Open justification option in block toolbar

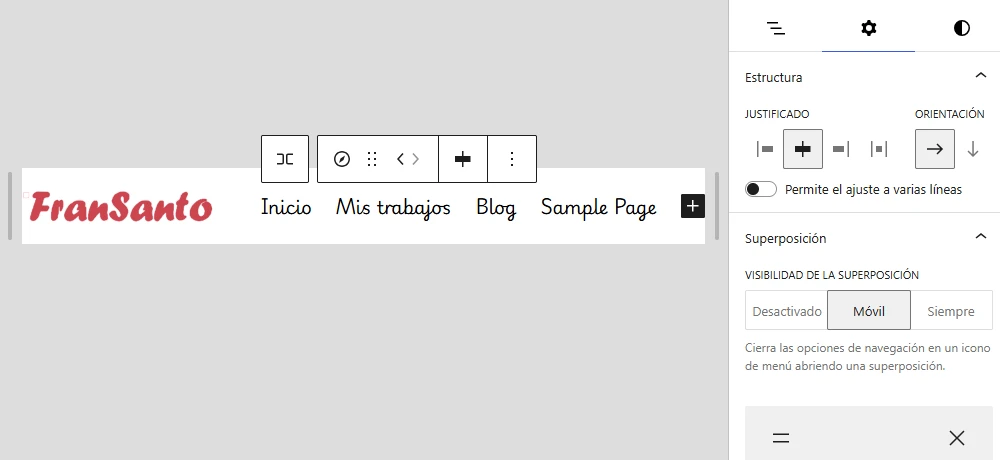(463, 159)
